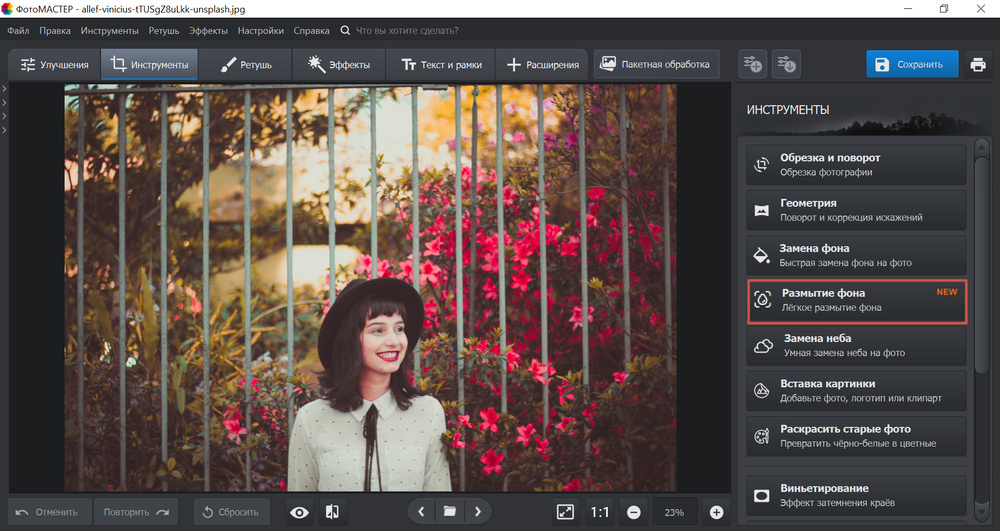Click the printer icon next to Save
The width and height of the screenshot is (1000, 531).
click(x=977, y=65)
